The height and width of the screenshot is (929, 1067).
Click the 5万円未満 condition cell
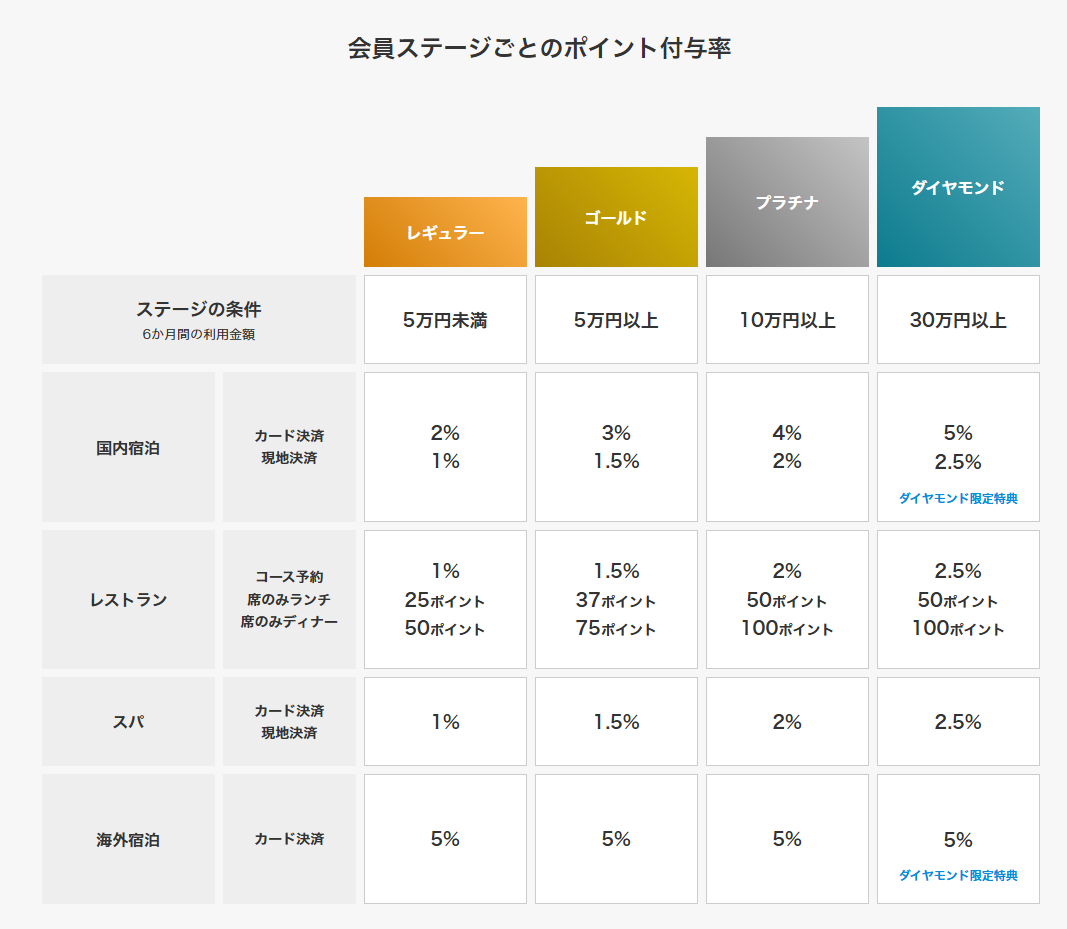(445, 320)
